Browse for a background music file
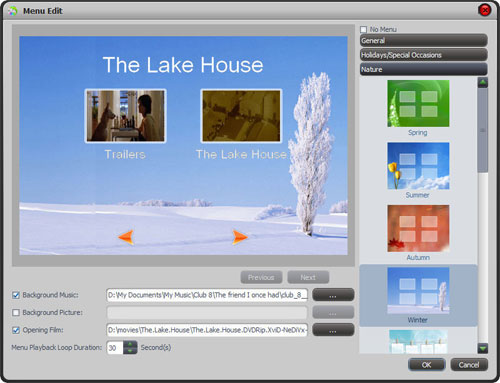 coord(333,295)
